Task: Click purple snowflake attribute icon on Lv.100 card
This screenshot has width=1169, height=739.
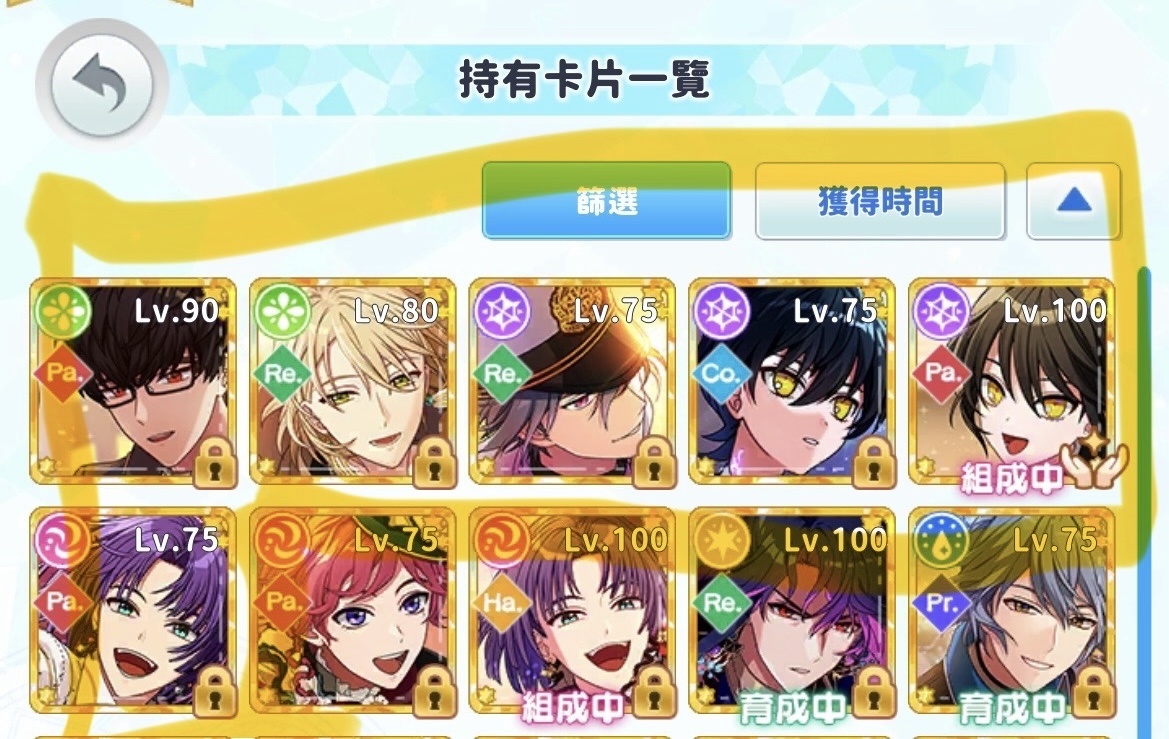Action: (942, 312)
